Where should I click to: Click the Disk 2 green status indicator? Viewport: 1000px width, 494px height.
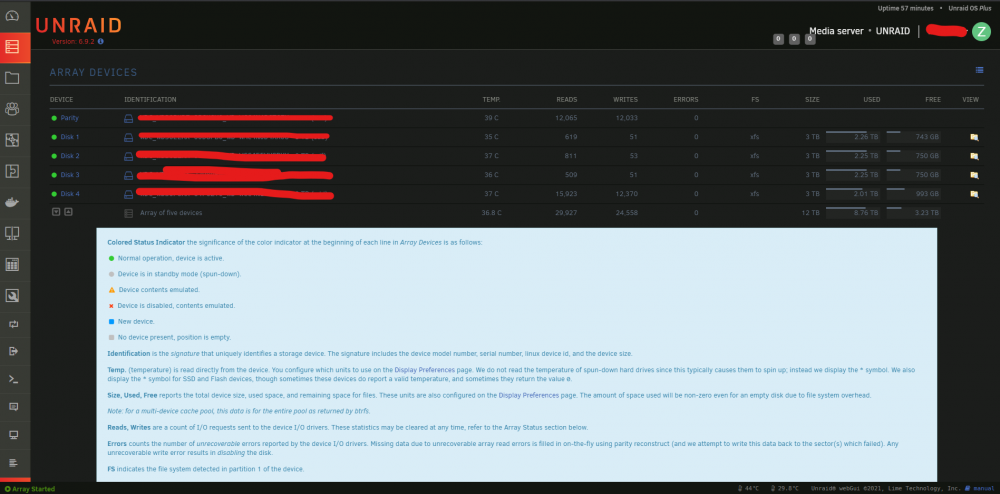pos(54,156)
